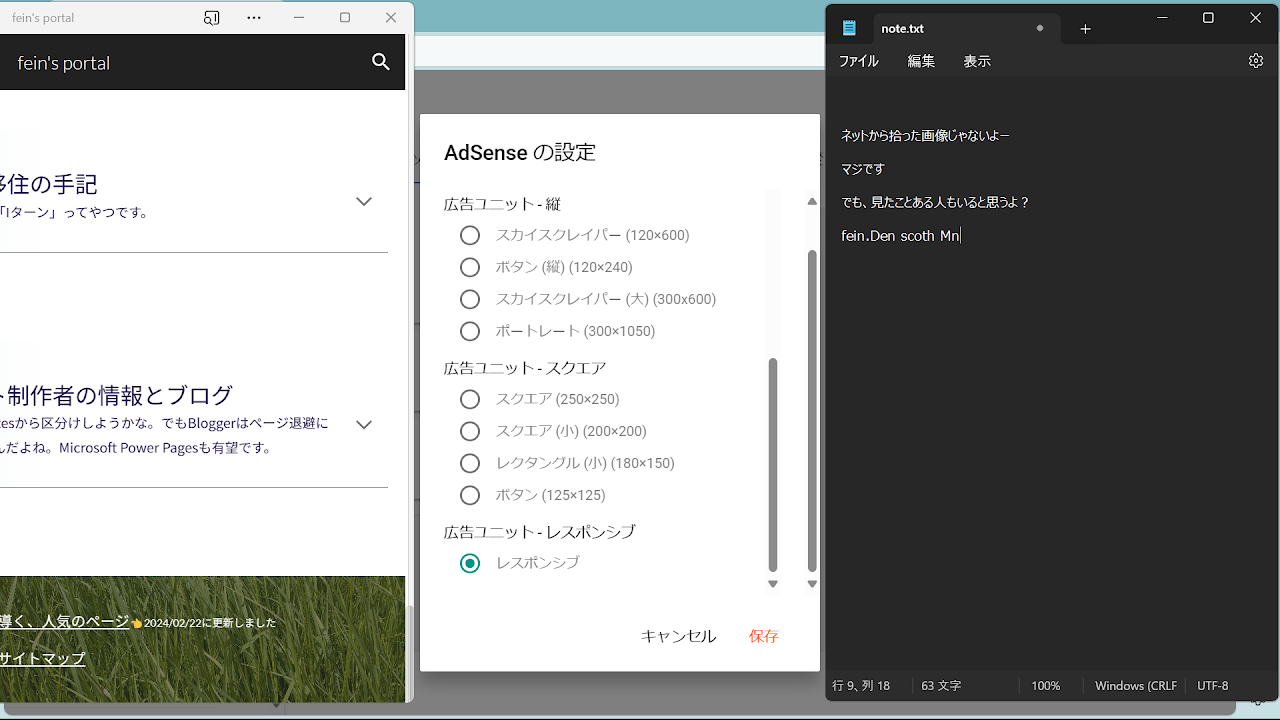Click outer dialog scrollbar up arrow
The width and height of the screenshot is (1280, 720).
tap(812, 202)
